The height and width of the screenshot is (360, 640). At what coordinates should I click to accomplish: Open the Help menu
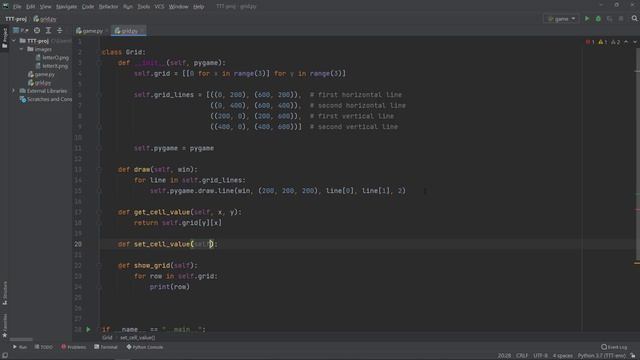[198, 7]
